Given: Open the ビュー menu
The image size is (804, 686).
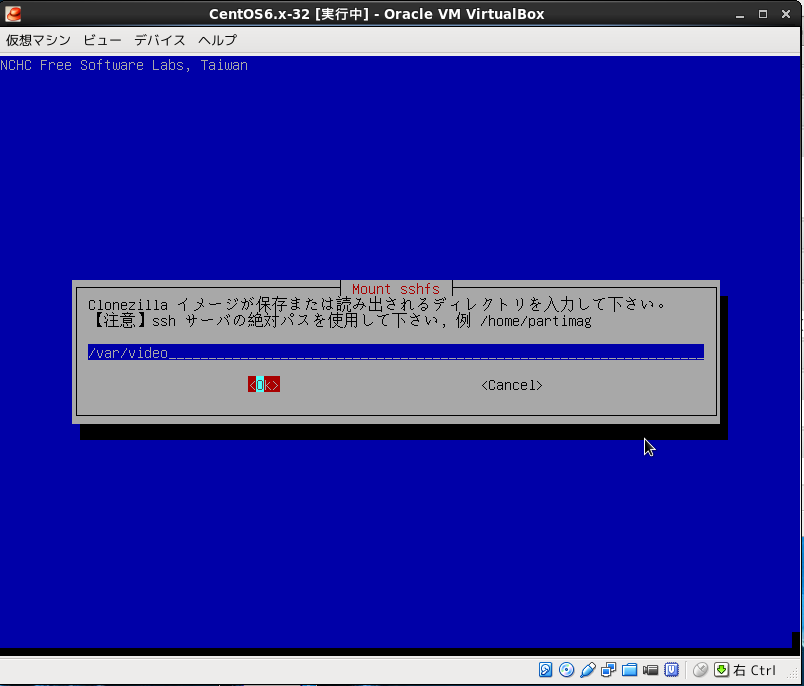Looking at the screenshot, I should 102,40.
